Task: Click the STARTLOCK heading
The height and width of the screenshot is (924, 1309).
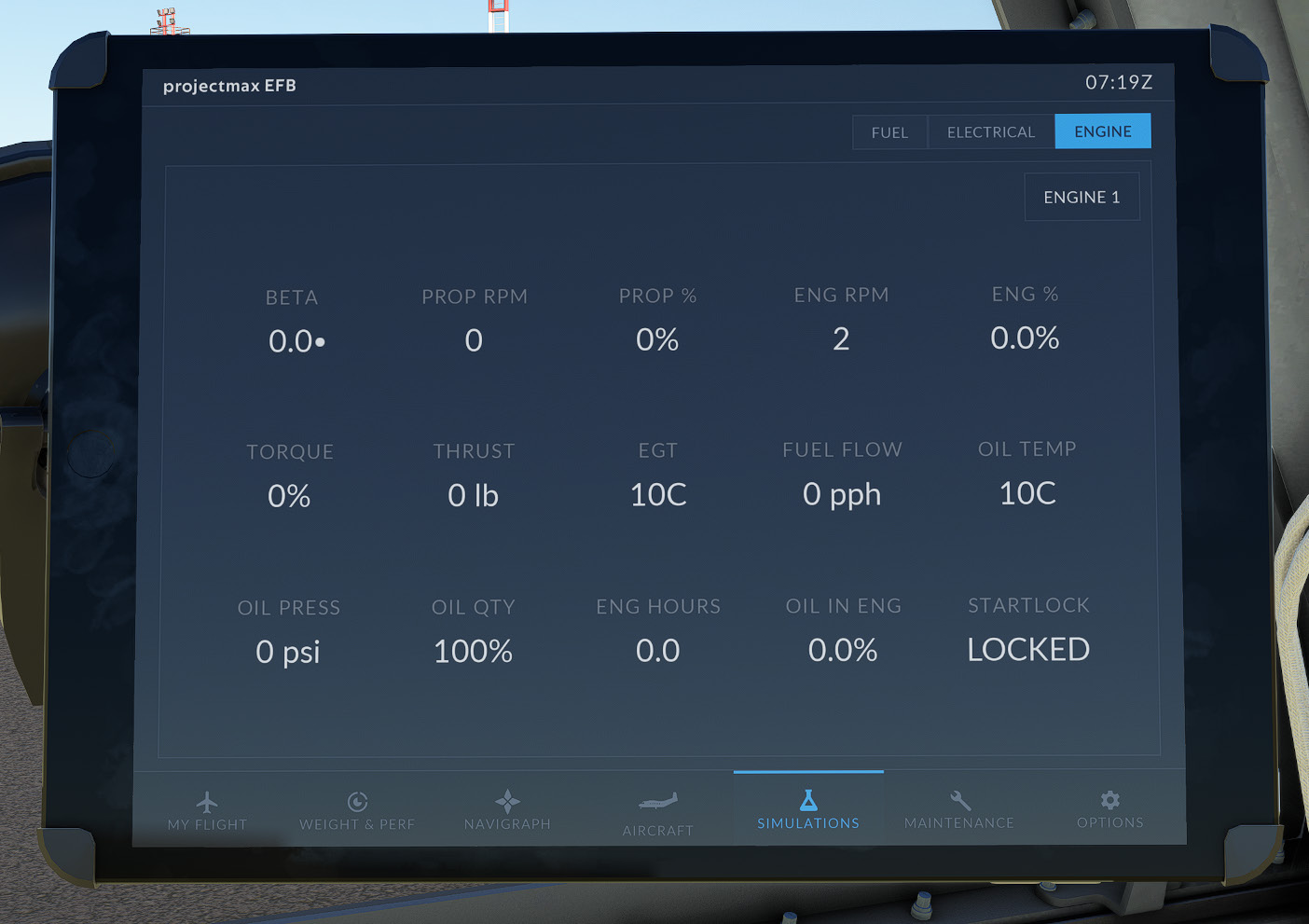Action: point(1028,605)
